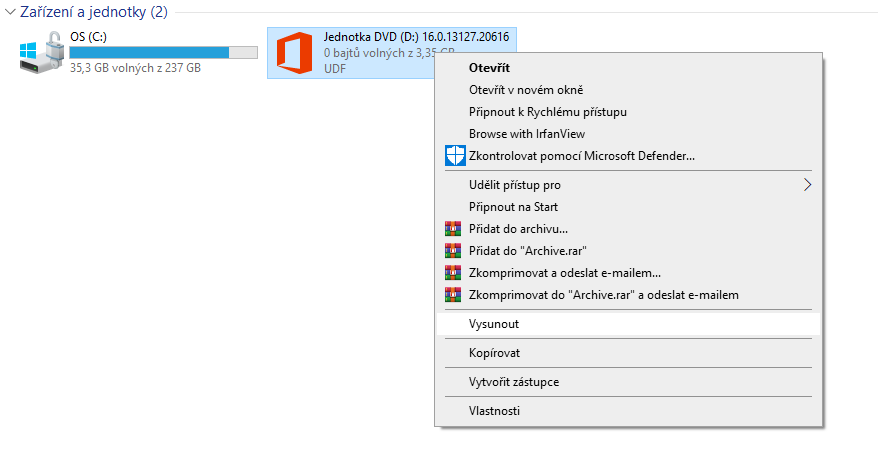Click WinRAR icon beside Přidat do "Archive.rar"
Viewport: 878px width, 457px height.
(x=453, y=250)
